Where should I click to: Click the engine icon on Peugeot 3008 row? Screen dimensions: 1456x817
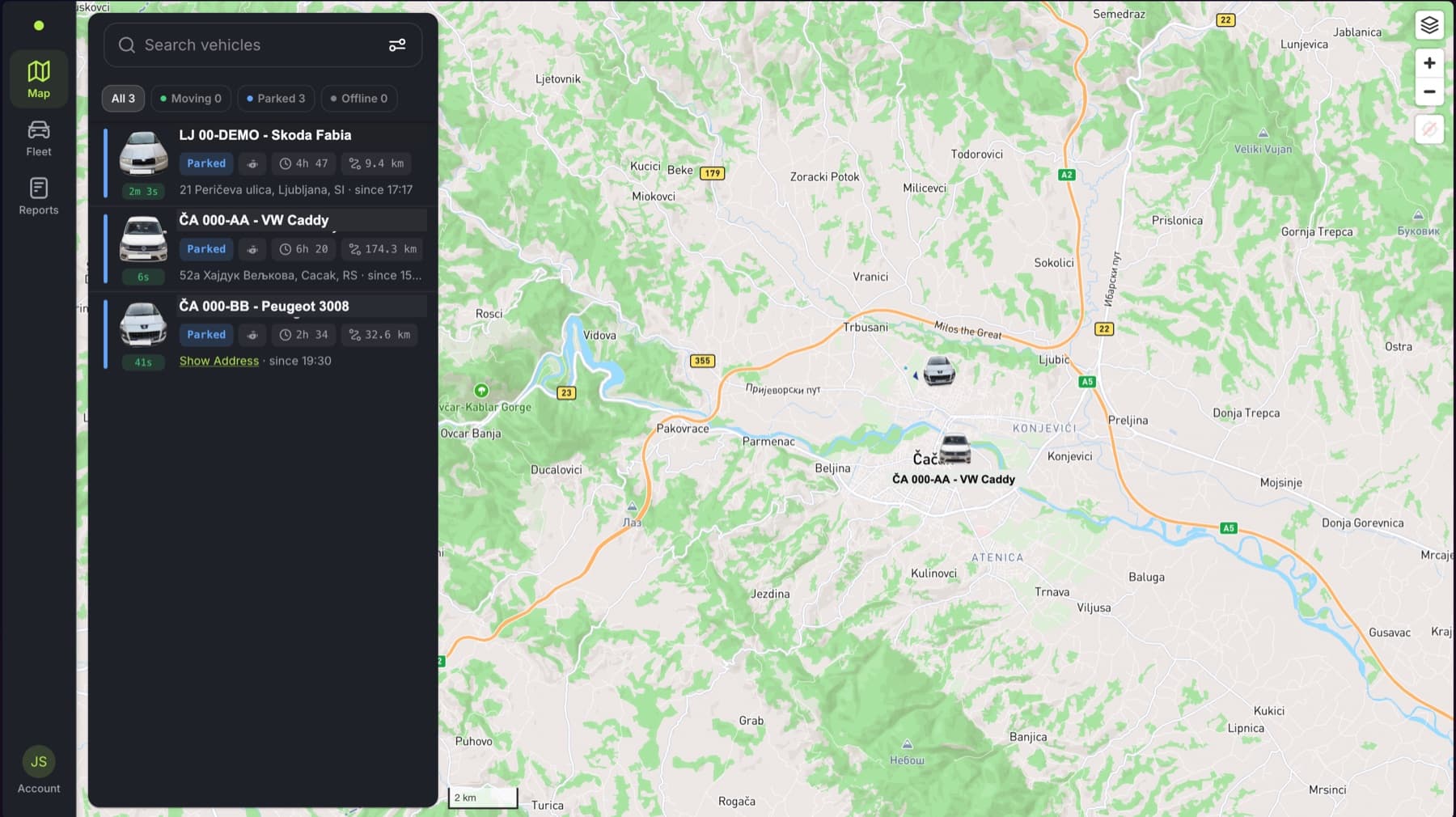(252, 335)
